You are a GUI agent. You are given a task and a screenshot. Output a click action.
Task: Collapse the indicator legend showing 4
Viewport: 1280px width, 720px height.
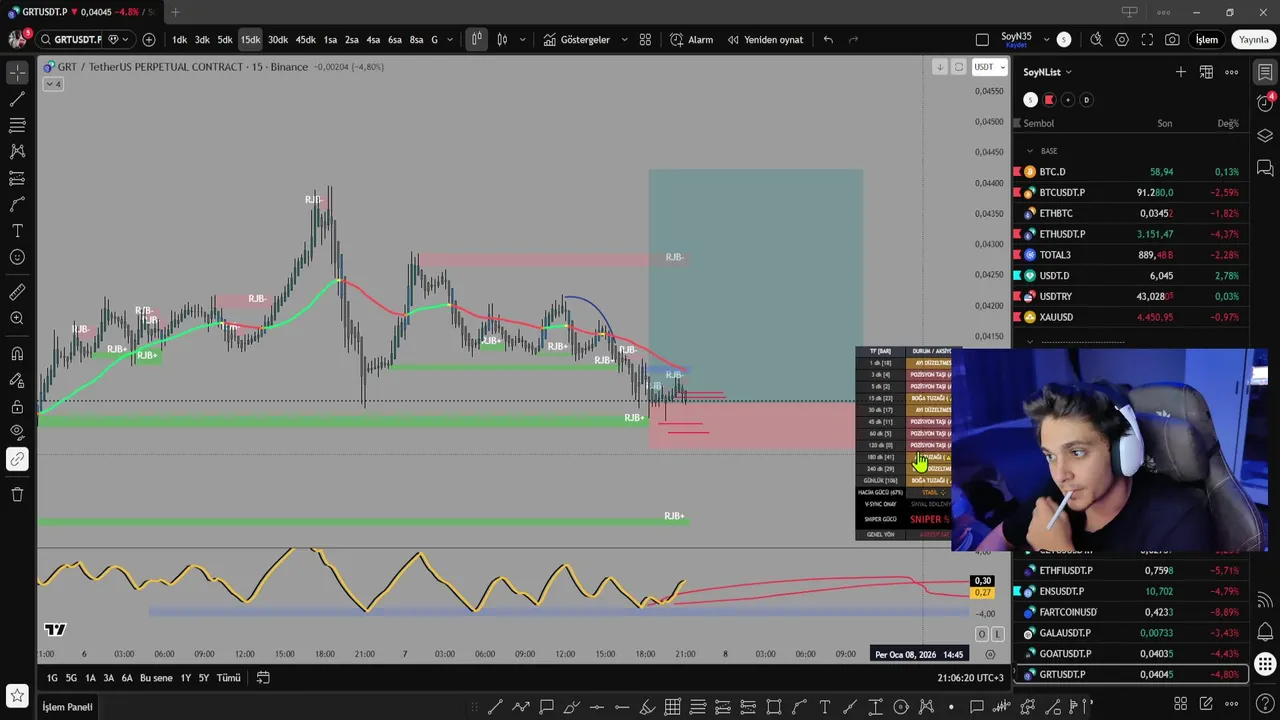click(x=53, y=84)
